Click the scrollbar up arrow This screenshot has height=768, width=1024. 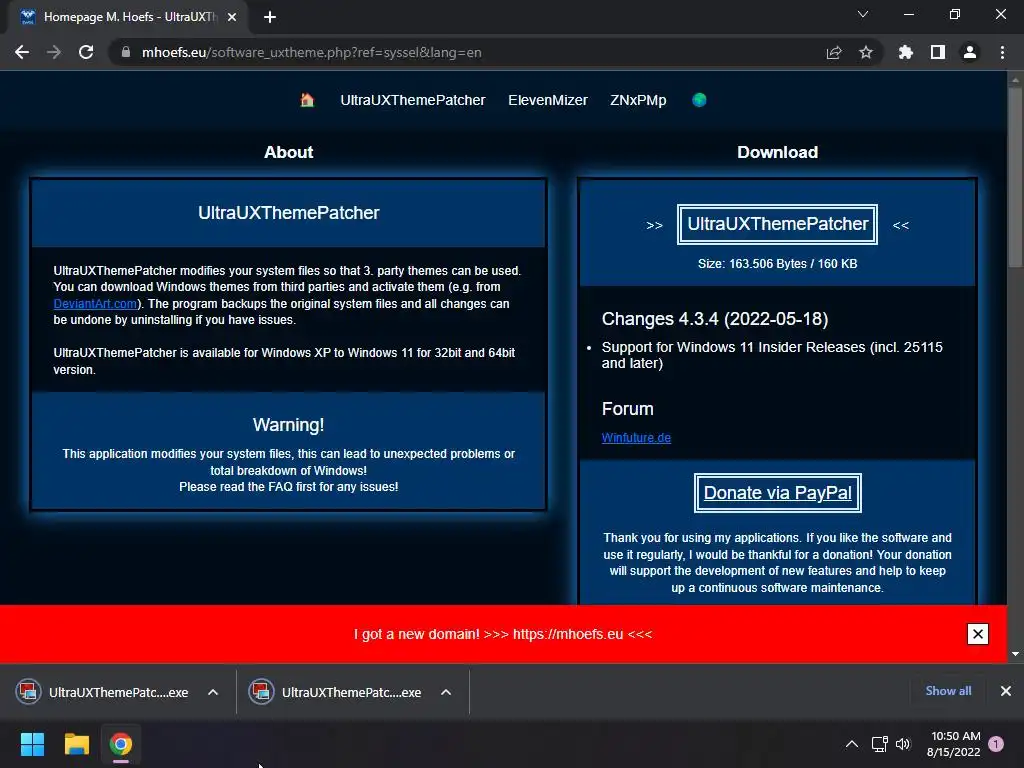pos(1015,80)
